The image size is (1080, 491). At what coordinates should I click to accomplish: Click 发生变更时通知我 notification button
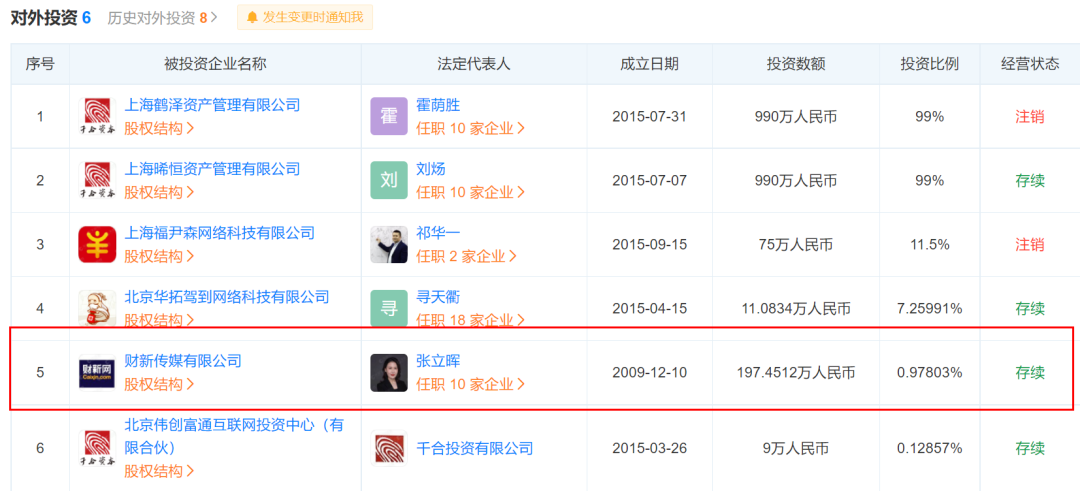point(305,17)
